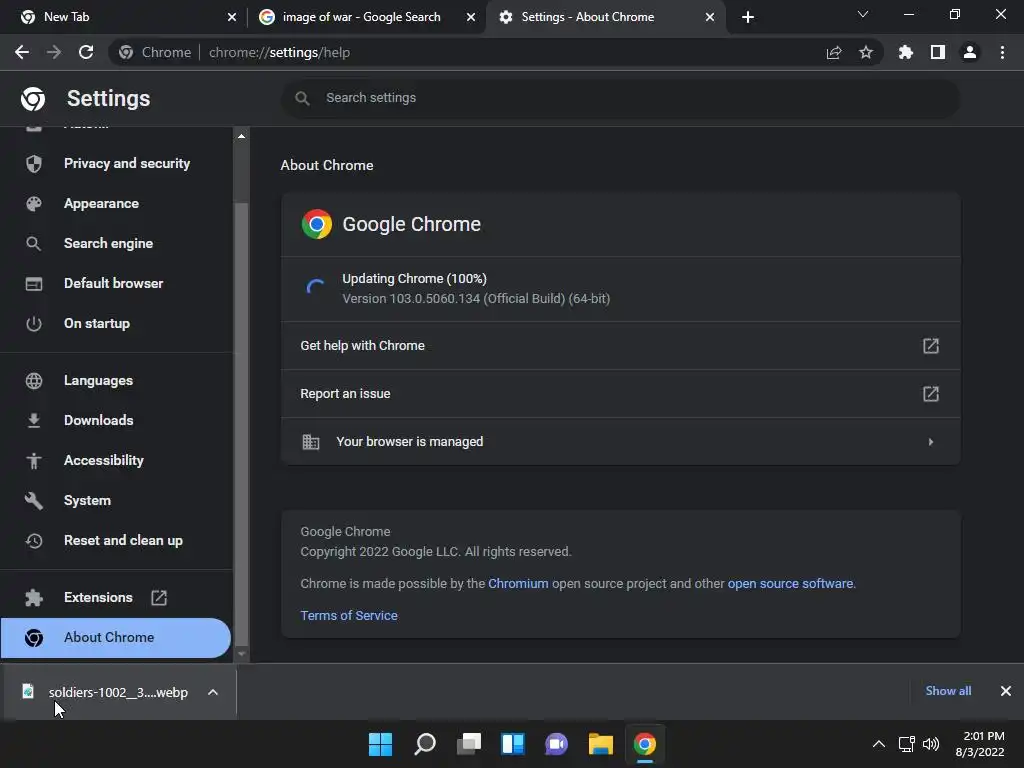Expand download item options chevron

(213, 692)
